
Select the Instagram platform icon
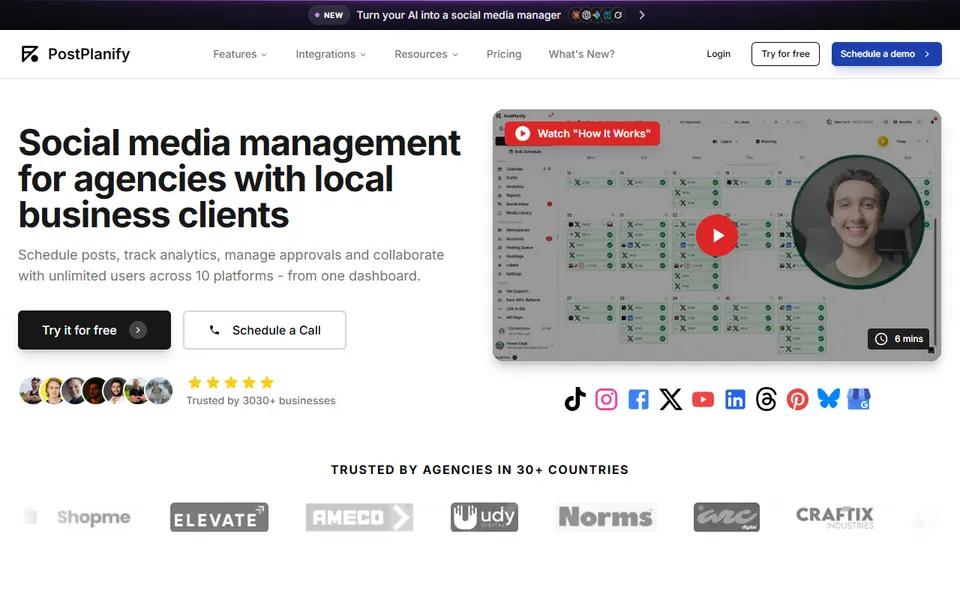606,399
